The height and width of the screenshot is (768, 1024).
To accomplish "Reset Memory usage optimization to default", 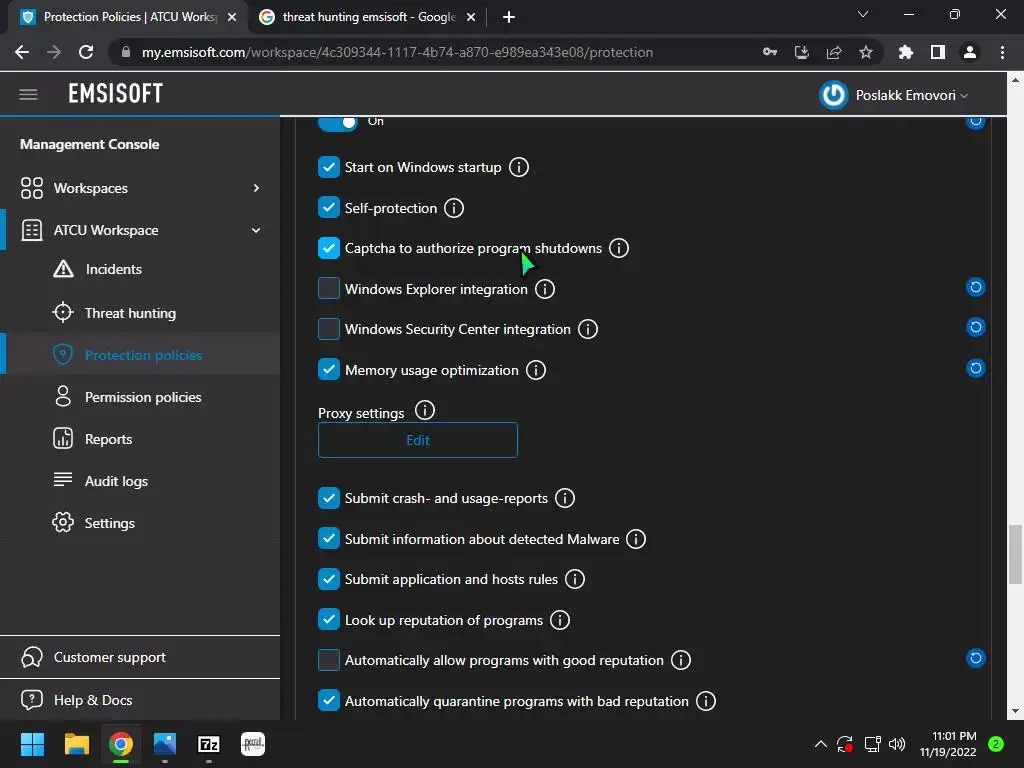I will point(975,368).
